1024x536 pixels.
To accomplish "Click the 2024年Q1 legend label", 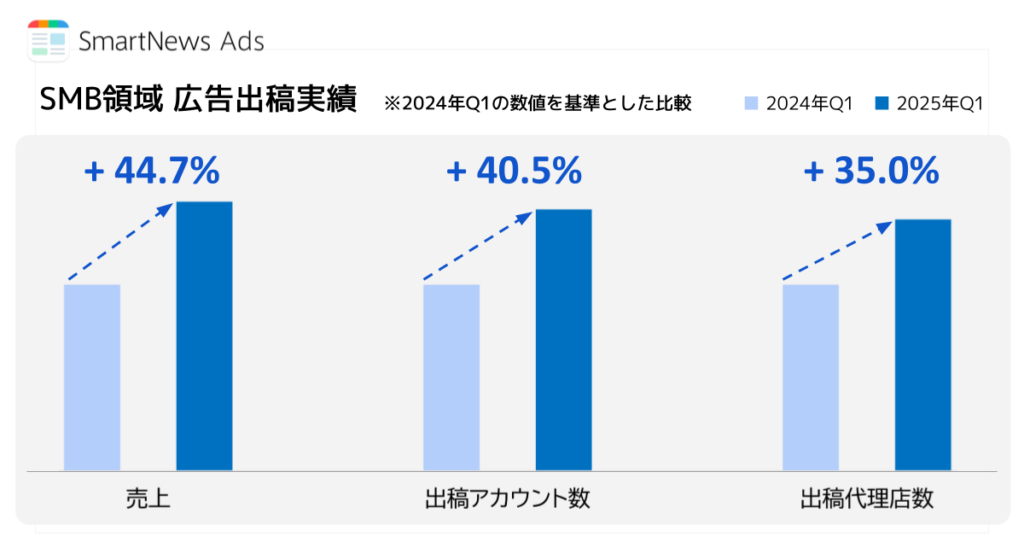I will point(809,104).
